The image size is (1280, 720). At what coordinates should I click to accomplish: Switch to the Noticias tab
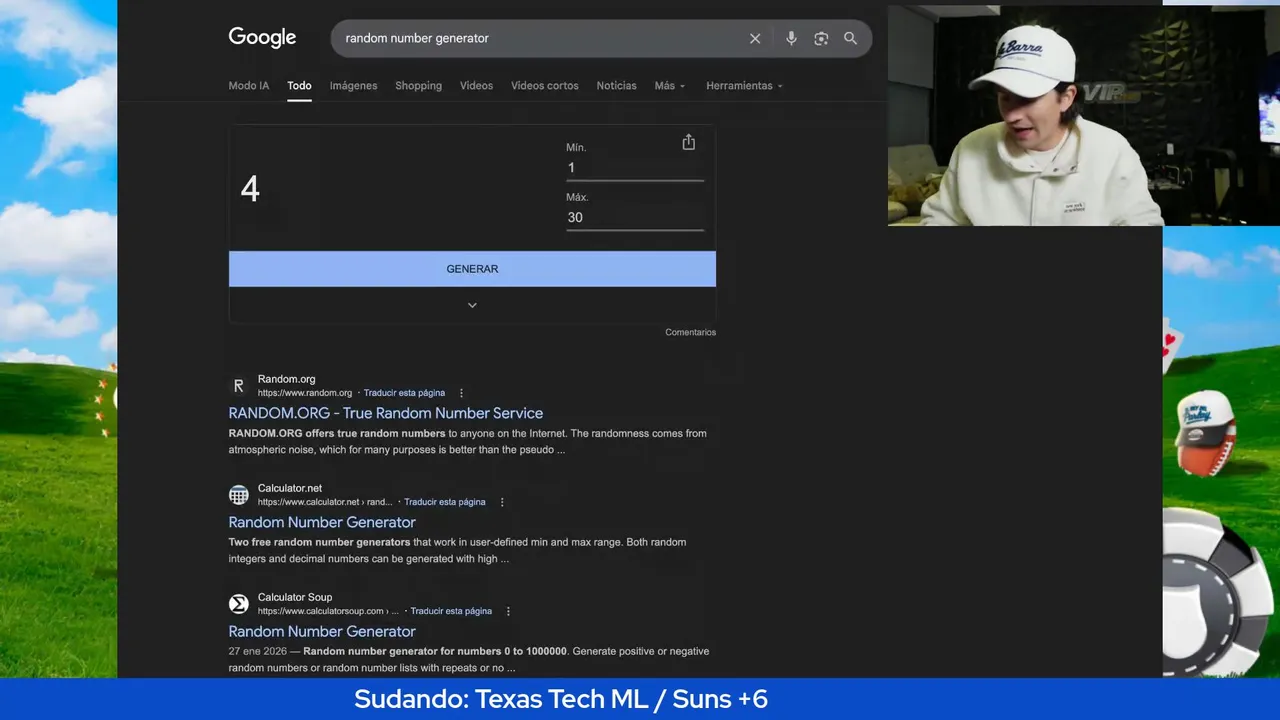click(x=616, y=86)
